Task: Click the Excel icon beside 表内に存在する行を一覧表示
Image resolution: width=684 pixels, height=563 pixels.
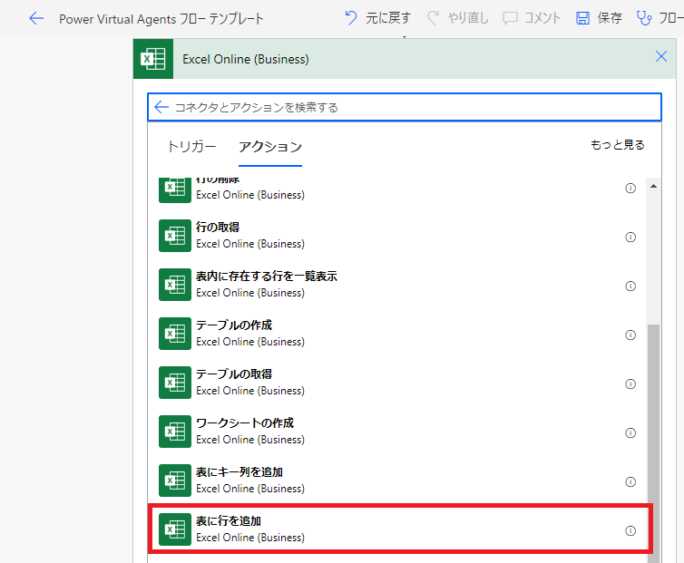Action: point(175,284)
